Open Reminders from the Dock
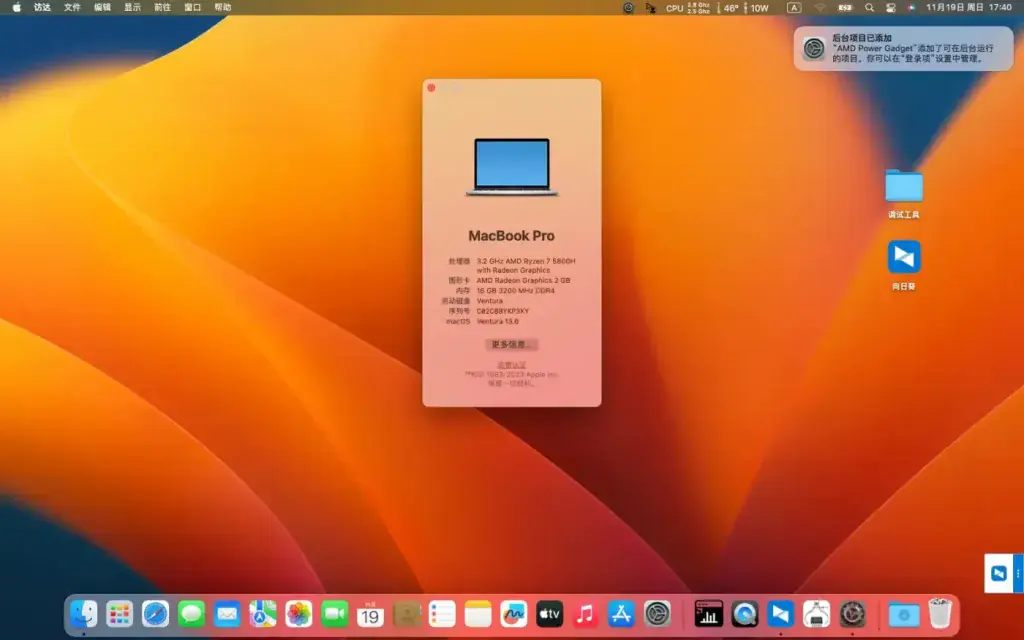1024x640 pixels. point(442,614)
